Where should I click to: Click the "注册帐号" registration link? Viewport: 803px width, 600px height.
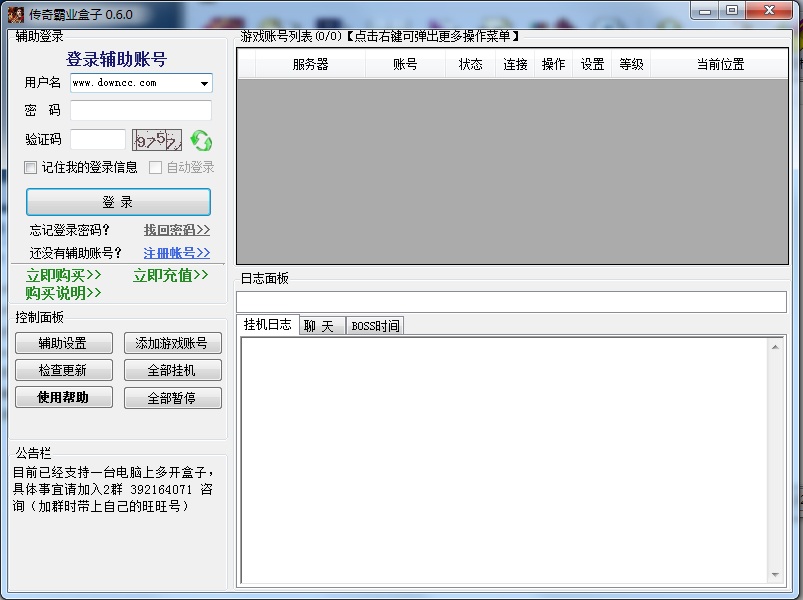[x=176, y=252]
